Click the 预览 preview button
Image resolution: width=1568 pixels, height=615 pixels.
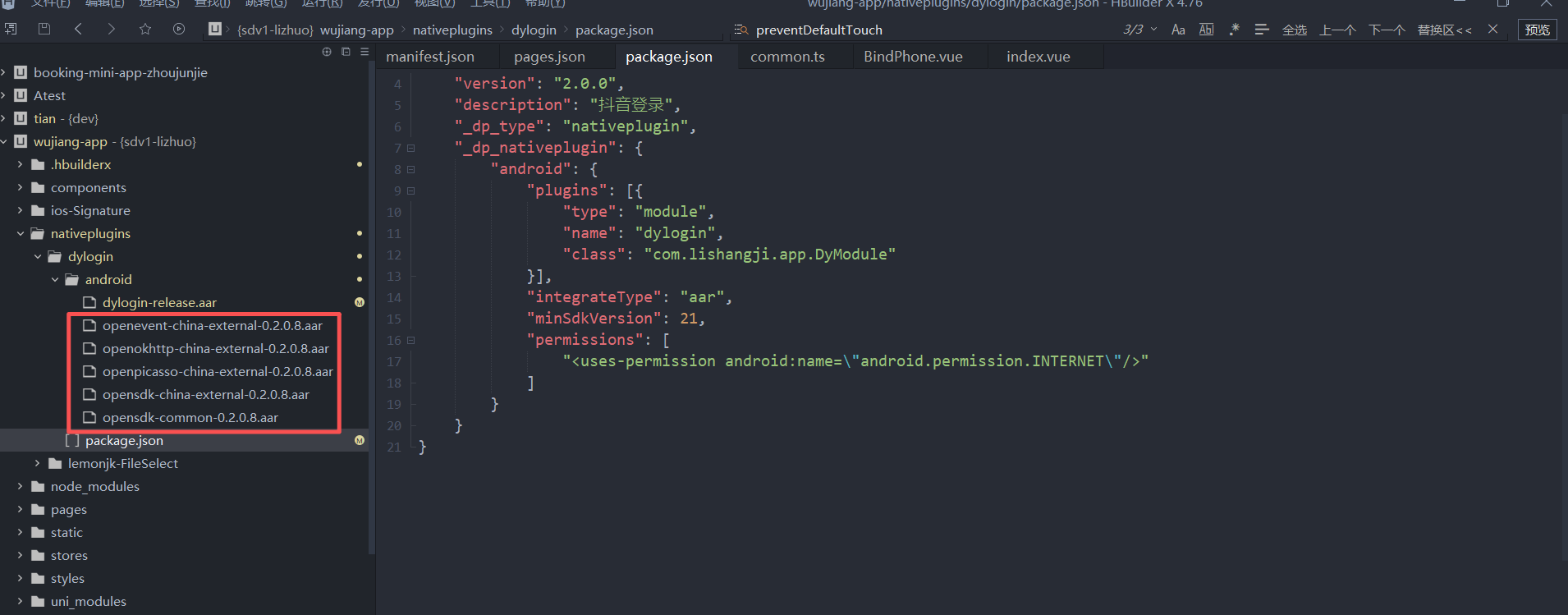pyautogui.click(x=1537, y=30)
